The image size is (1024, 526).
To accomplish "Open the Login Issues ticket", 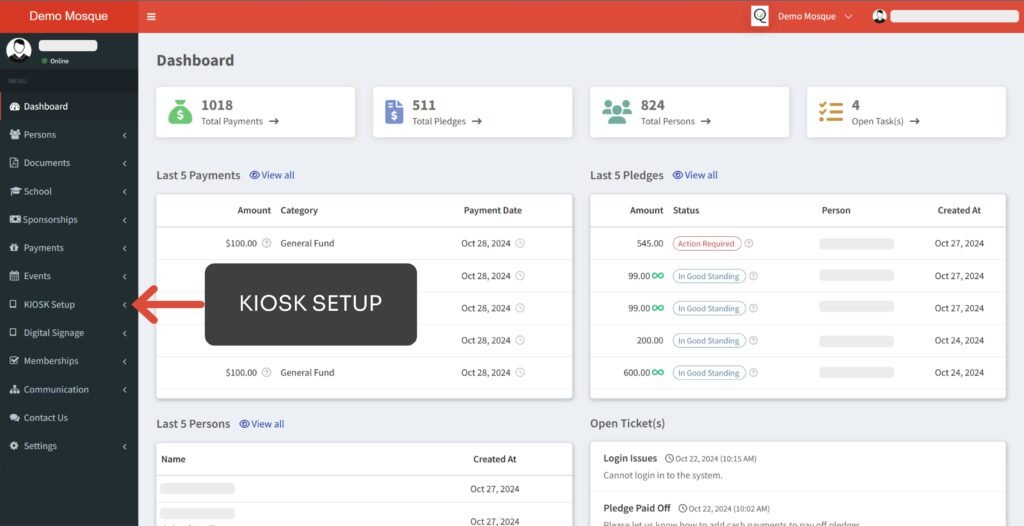I will [x=630, y=458].
